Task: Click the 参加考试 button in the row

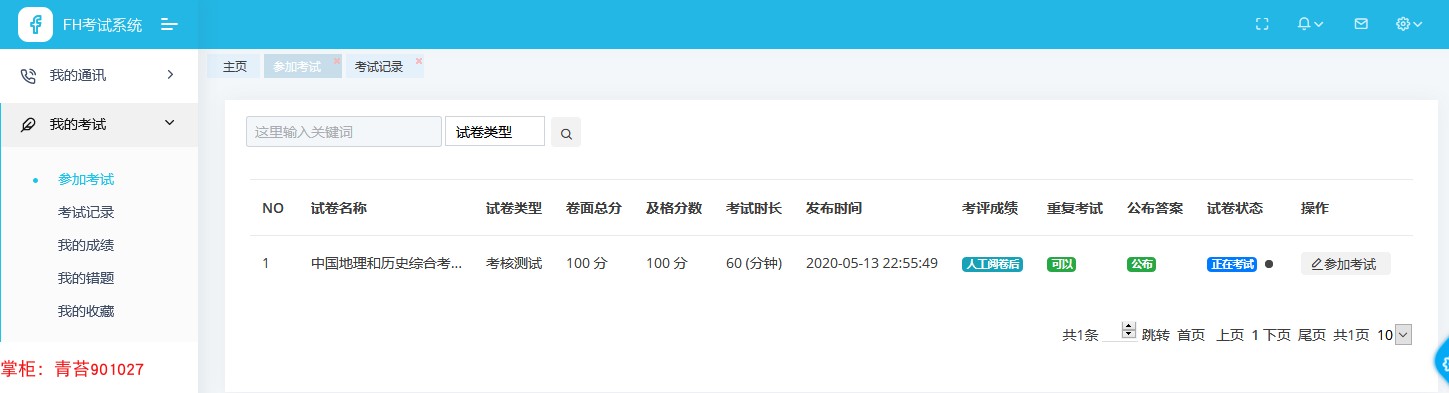Action: click(1345, 264)
